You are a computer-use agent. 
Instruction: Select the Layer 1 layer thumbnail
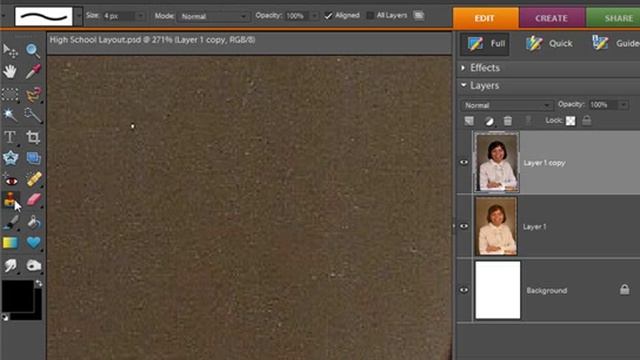pyautogui.click(x=496, y=226)
